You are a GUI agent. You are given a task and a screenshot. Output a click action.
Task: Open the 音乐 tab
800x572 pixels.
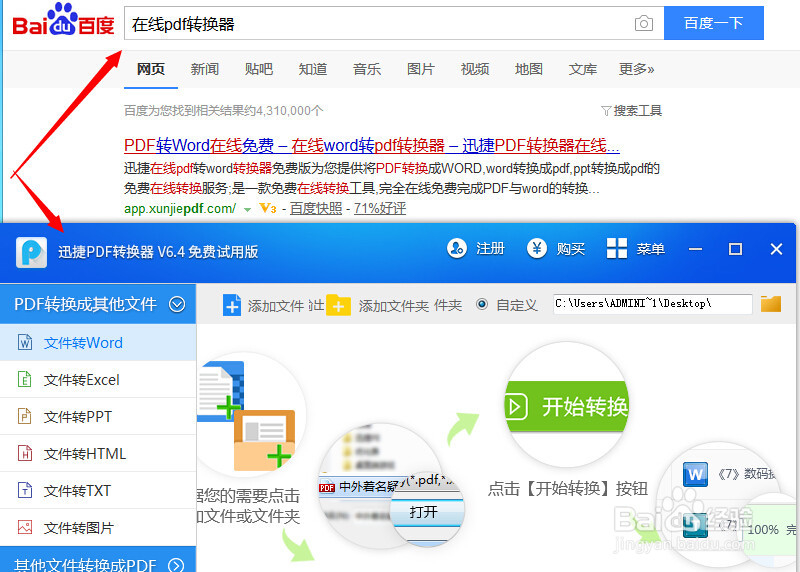(367, 69)
